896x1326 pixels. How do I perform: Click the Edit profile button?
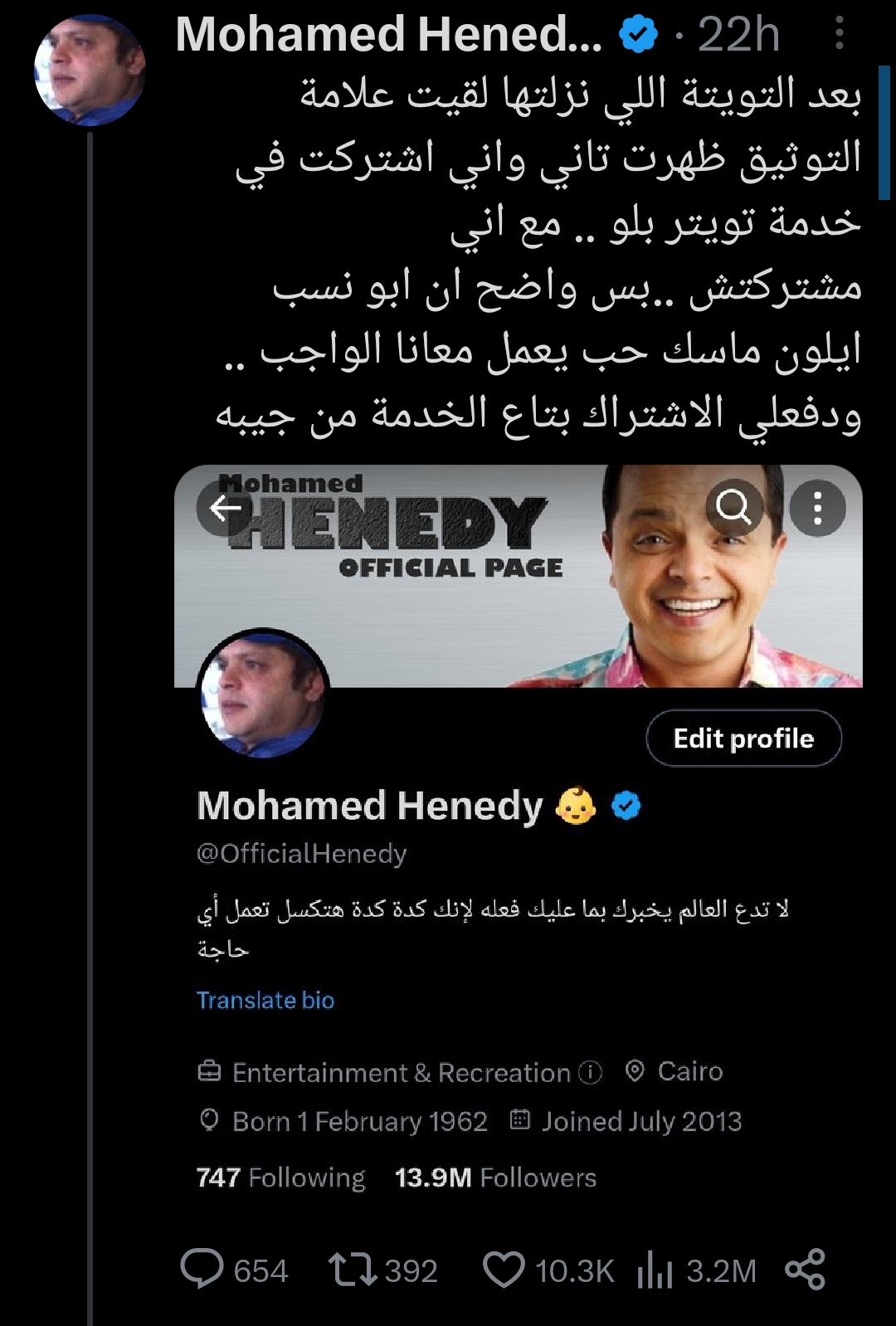(x=743, y=738)
